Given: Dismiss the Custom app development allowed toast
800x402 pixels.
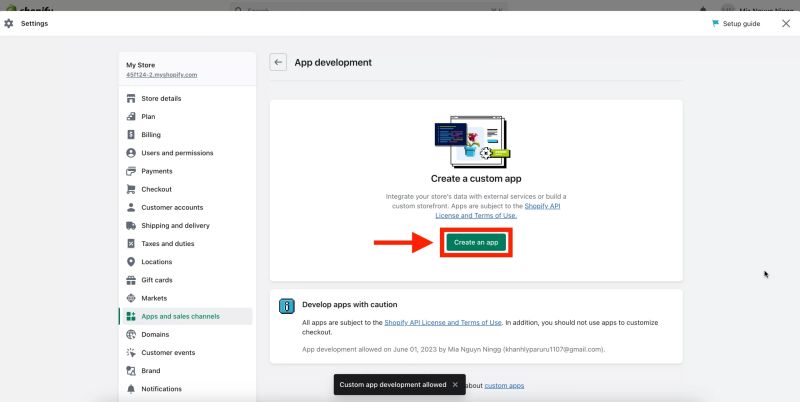Looking at the screenshot, I should tap(455, 385).
